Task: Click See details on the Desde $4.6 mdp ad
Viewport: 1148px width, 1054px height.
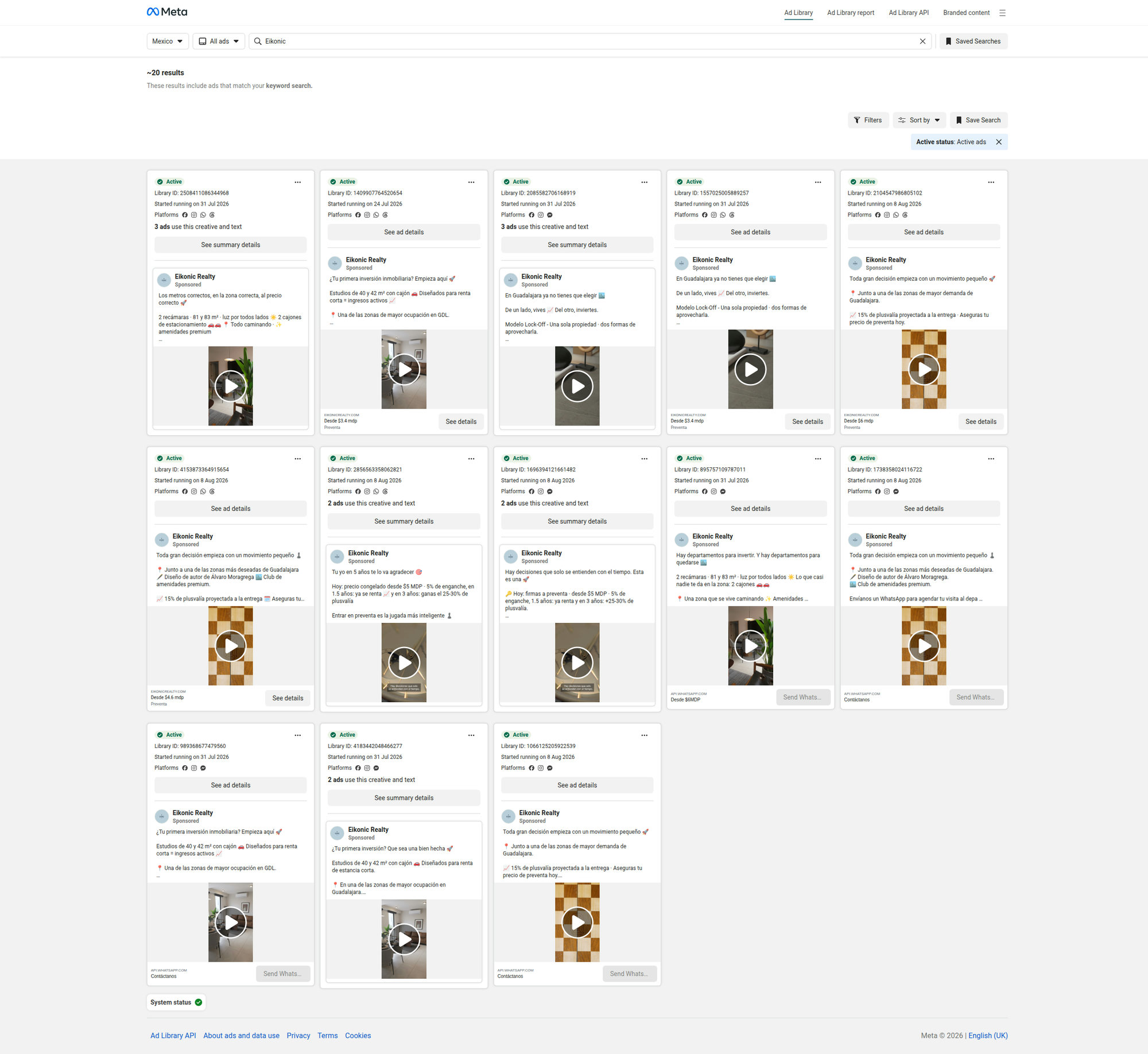Action: pyautogui.click(x=288, y=699)
